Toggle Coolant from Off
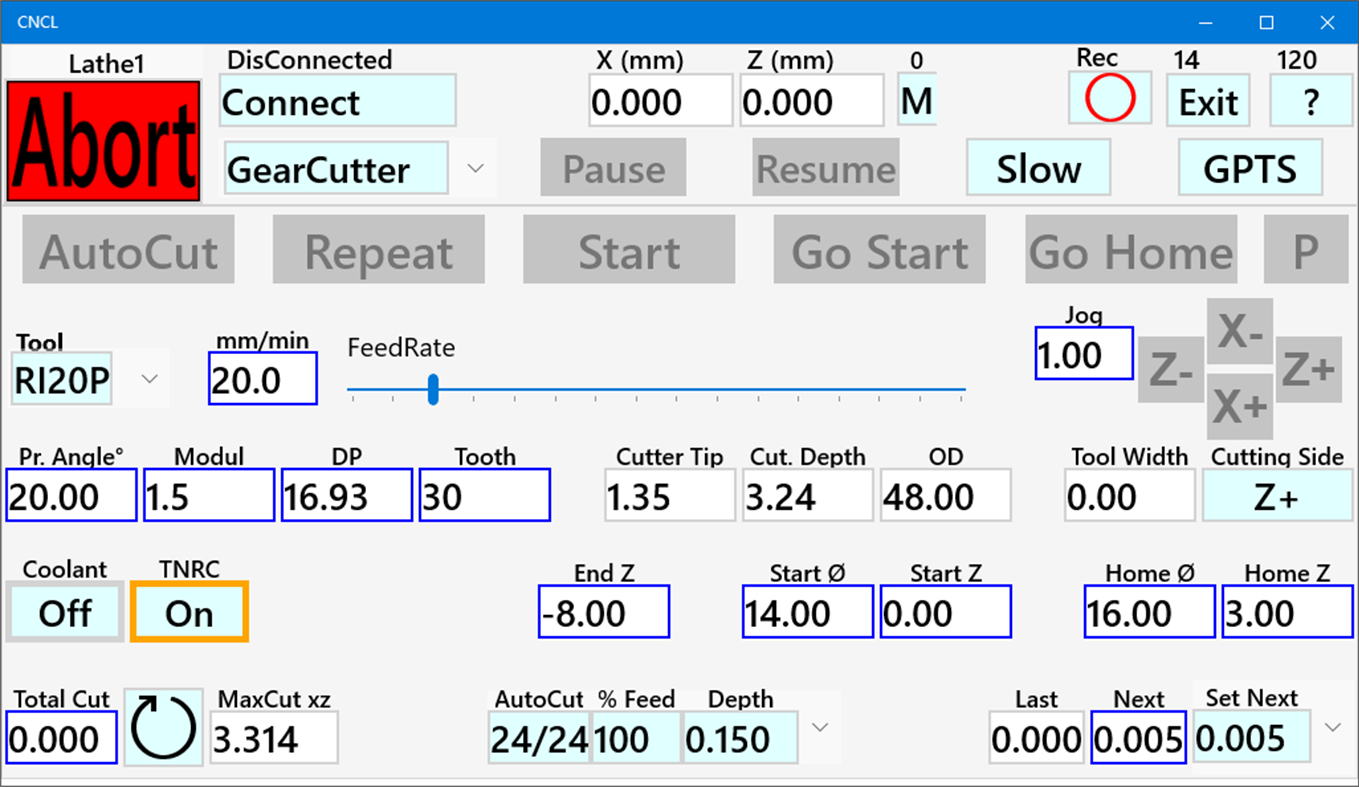The image size is (1359, 787). click(64, 611)
